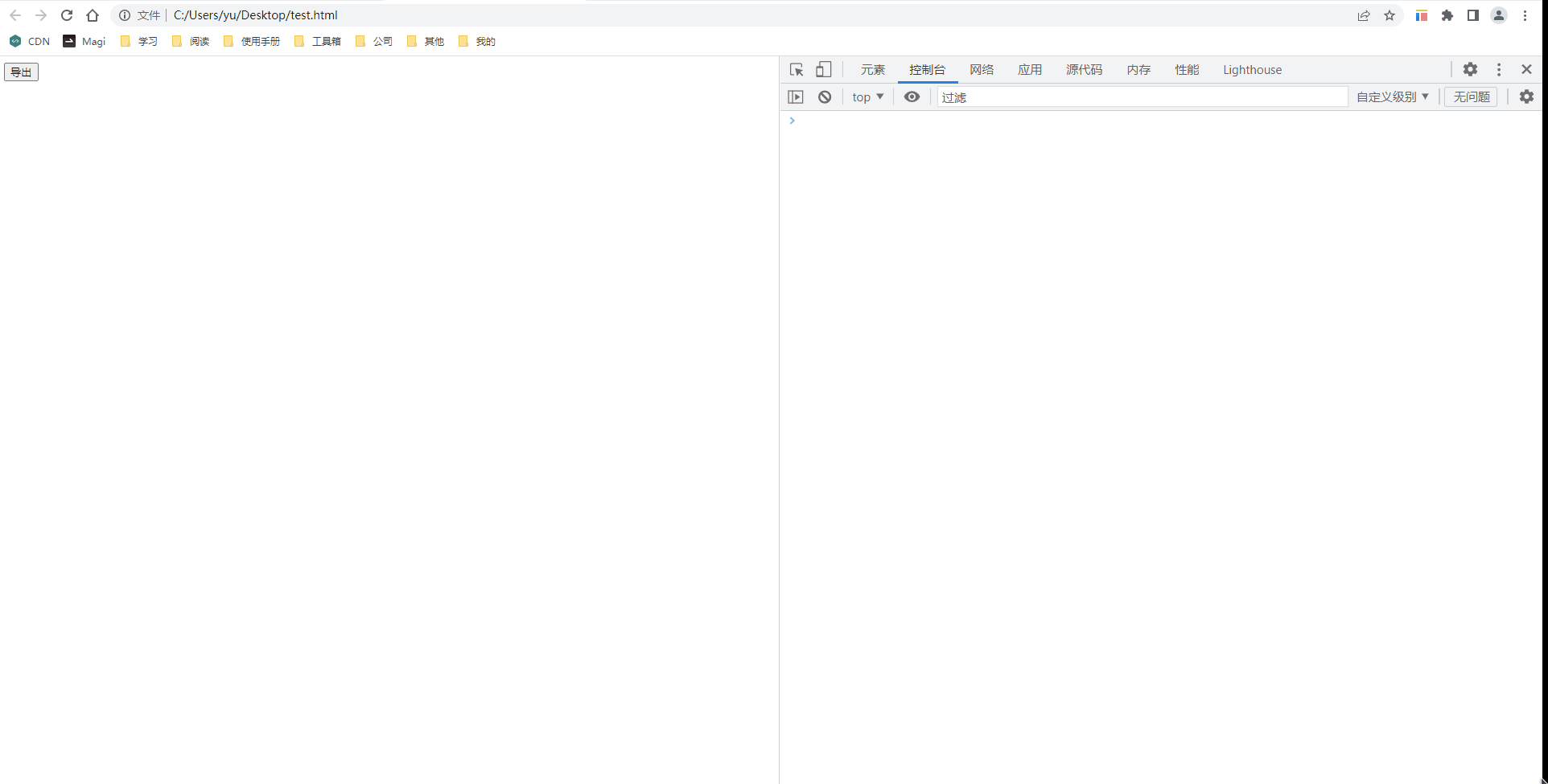The image size is (1548, 784).
Task: Open DevTools settings gear
Action: pyautogui.click(x=1470, y=69)
